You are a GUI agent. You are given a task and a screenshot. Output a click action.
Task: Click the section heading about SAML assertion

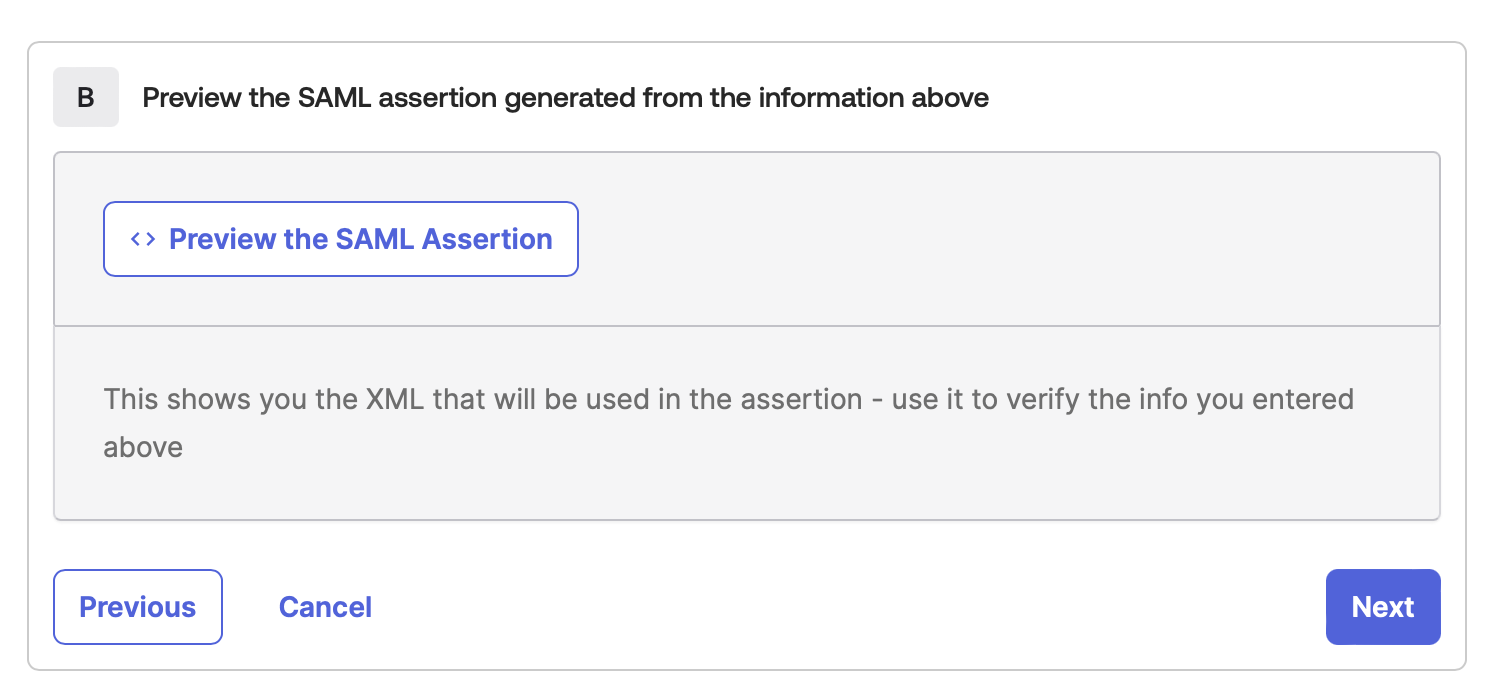[x=565, y=97]
